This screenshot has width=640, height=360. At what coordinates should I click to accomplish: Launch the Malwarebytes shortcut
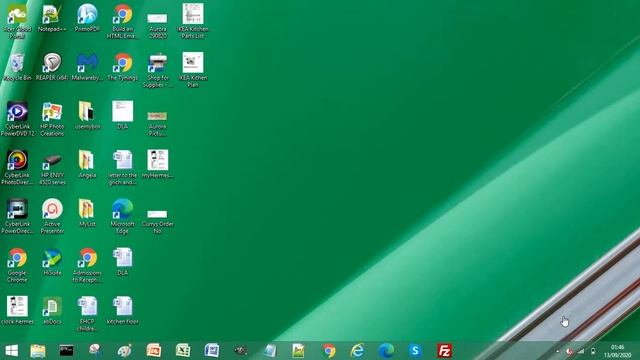[x=87, y=67]
